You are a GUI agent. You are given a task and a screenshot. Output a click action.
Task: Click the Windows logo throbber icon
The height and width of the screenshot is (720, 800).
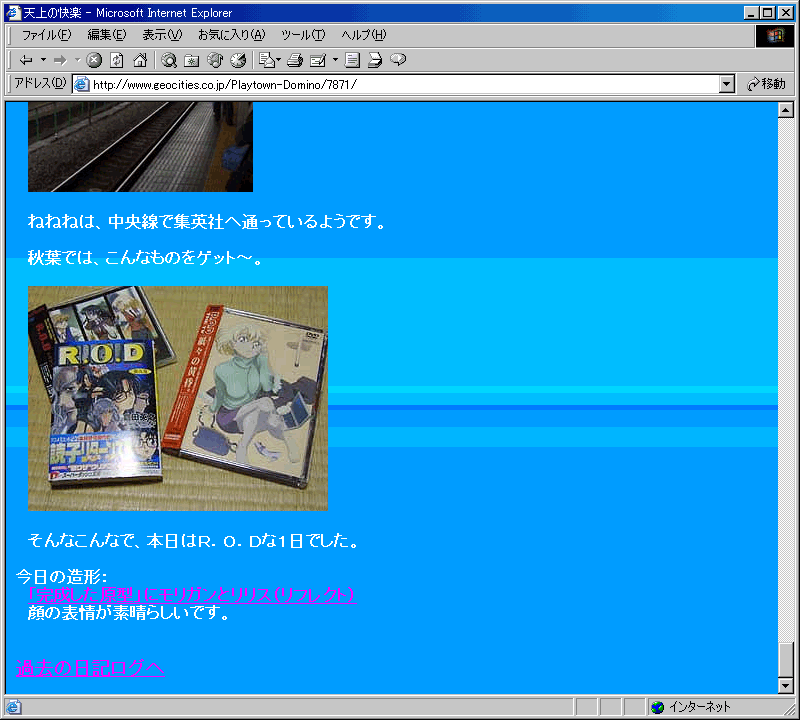(x=774, y=35)
